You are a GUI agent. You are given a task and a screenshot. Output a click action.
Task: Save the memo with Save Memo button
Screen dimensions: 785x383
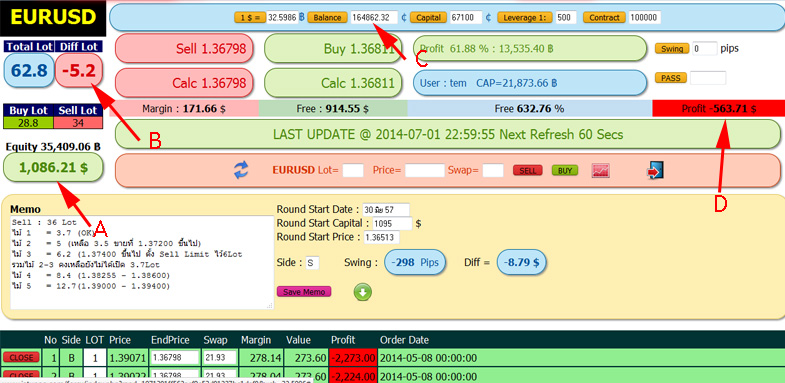coord(304,292)
